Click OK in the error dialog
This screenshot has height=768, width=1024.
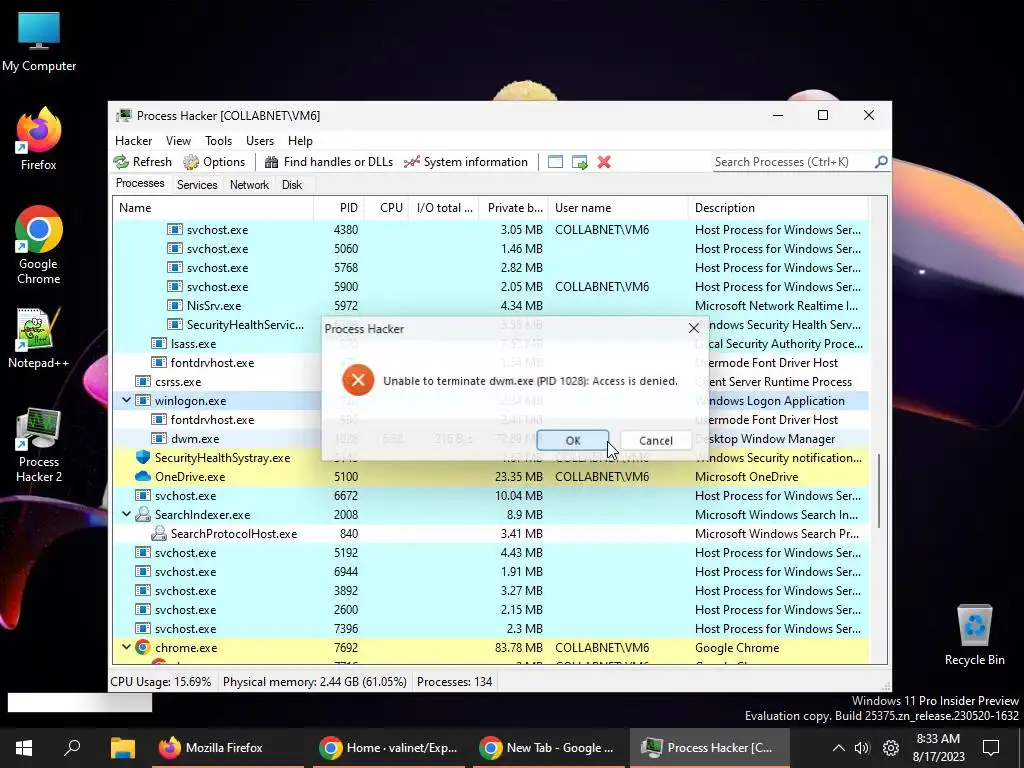point(573,441)
